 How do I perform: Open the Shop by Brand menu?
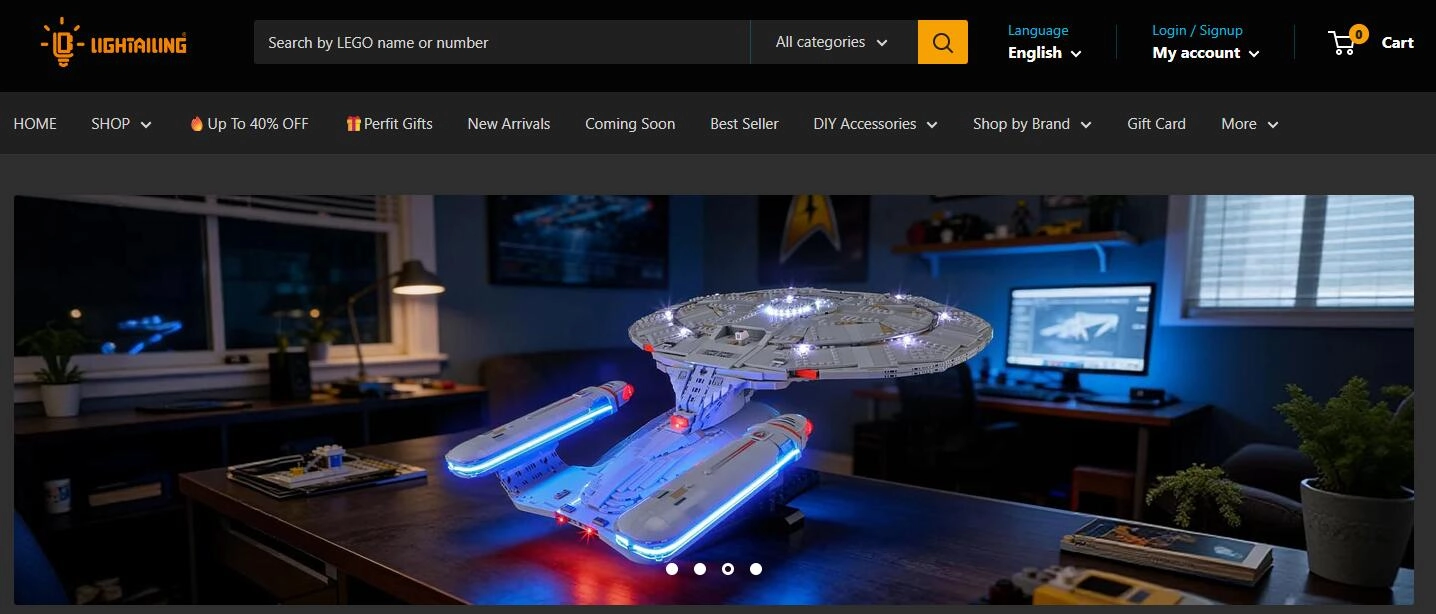click(x=1032, y=124)
